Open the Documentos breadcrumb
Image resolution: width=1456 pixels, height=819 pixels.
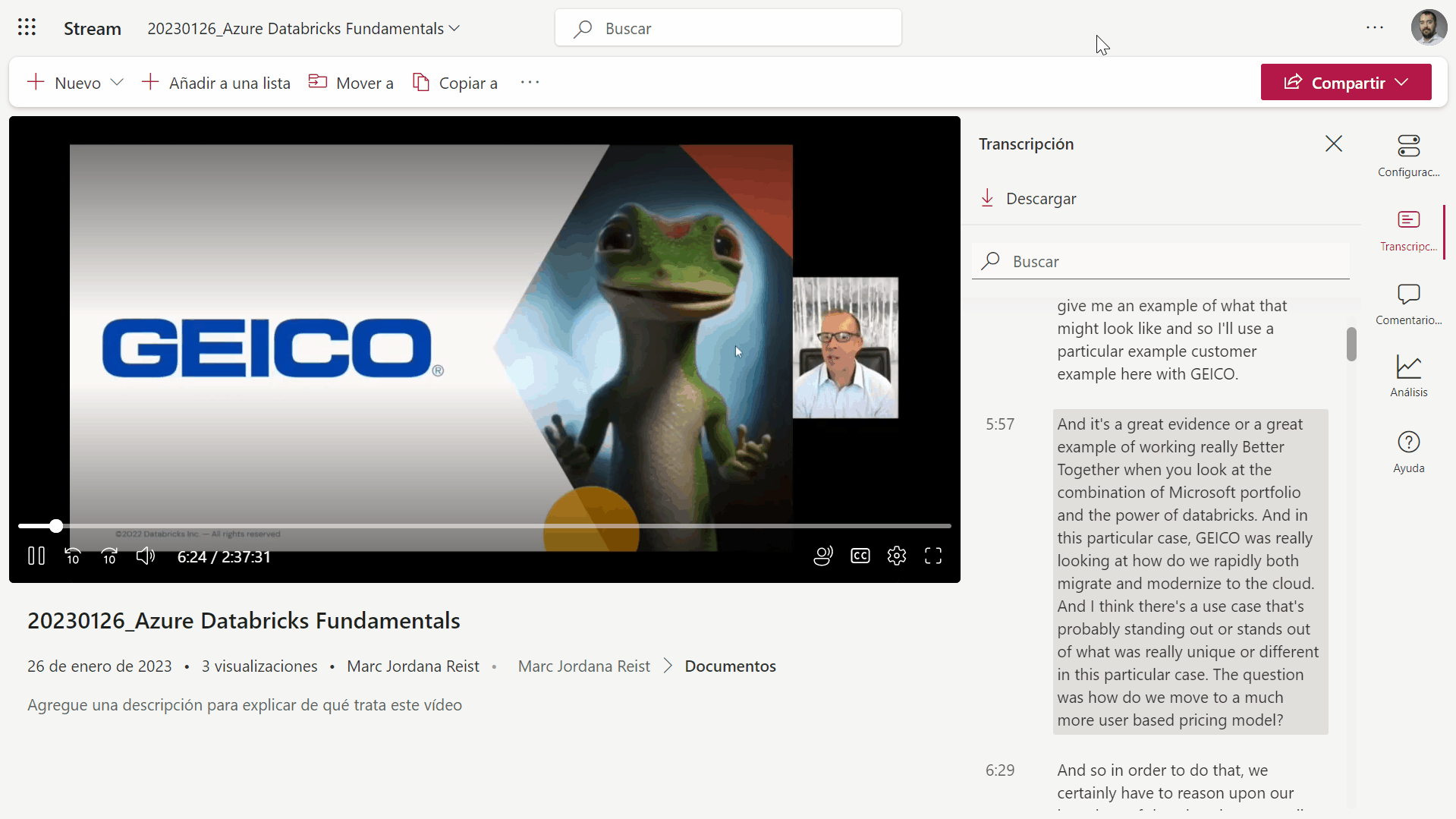(x=731, y=666)
